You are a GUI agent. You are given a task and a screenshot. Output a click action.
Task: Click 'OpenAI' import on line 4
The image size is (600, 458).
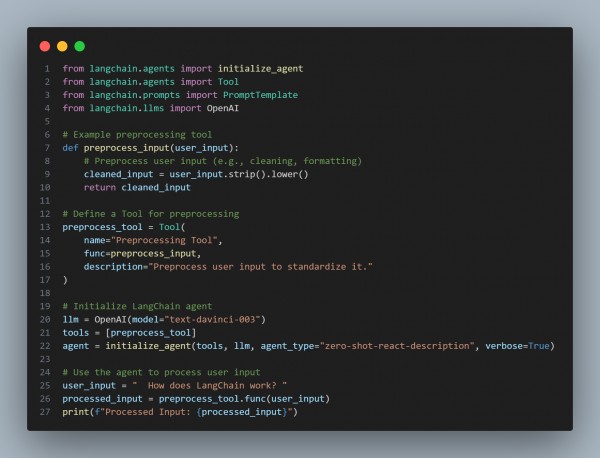[223, 108]
